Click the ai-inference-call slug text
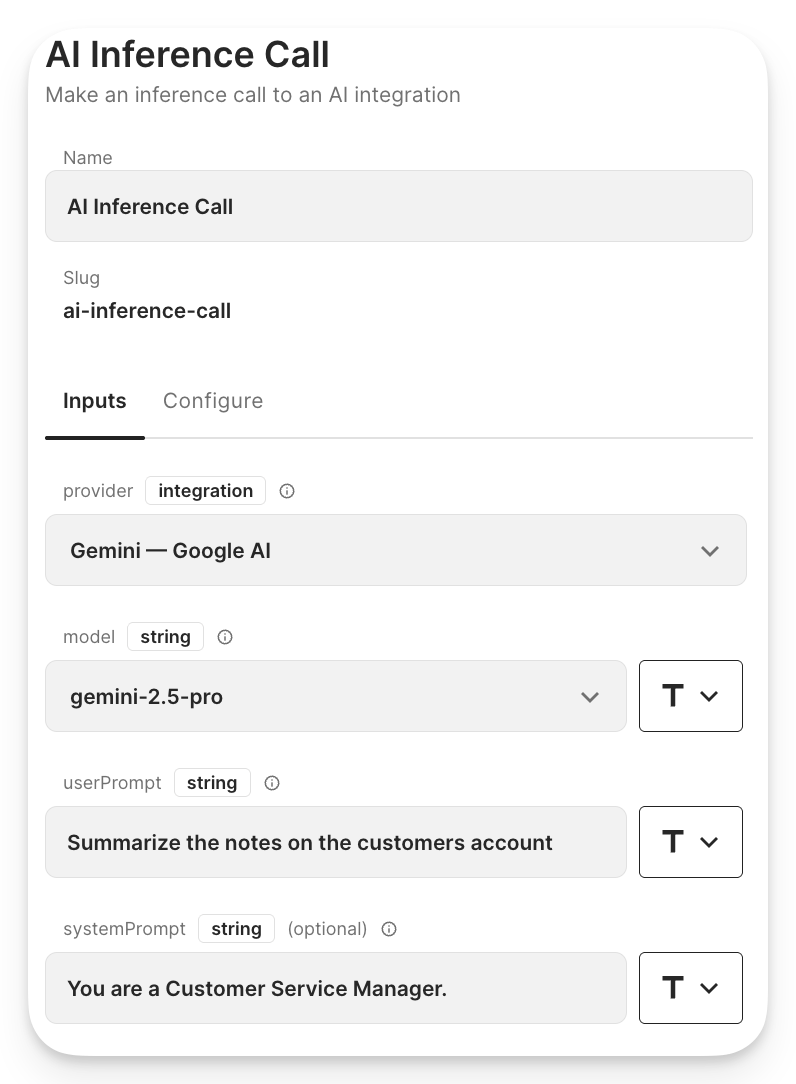Viewport: 796px width, 1084px height. tap(147, 310)
